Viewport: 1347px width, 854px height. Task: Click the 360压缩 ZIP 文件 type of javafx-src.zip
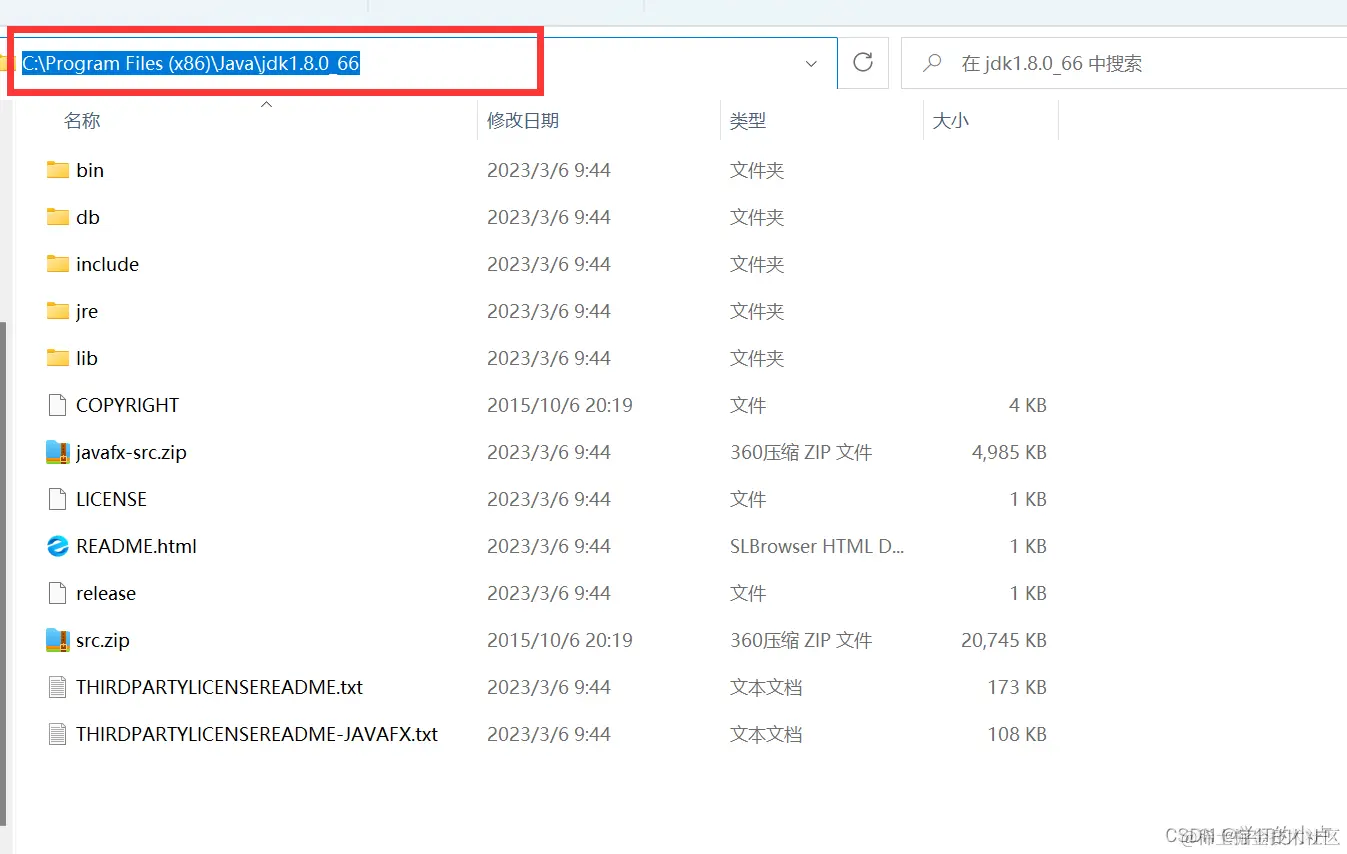click(801, 452)
